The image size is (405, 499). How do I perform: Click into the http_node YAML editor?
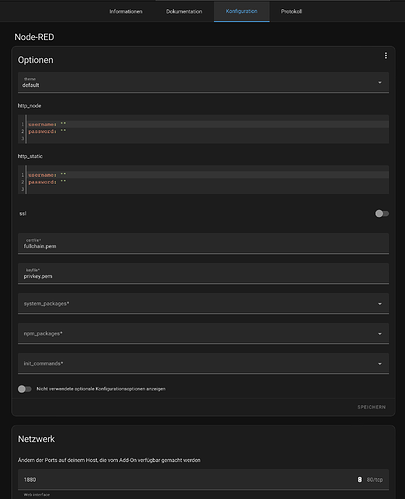pyautogui.click(x=203, y=129)
